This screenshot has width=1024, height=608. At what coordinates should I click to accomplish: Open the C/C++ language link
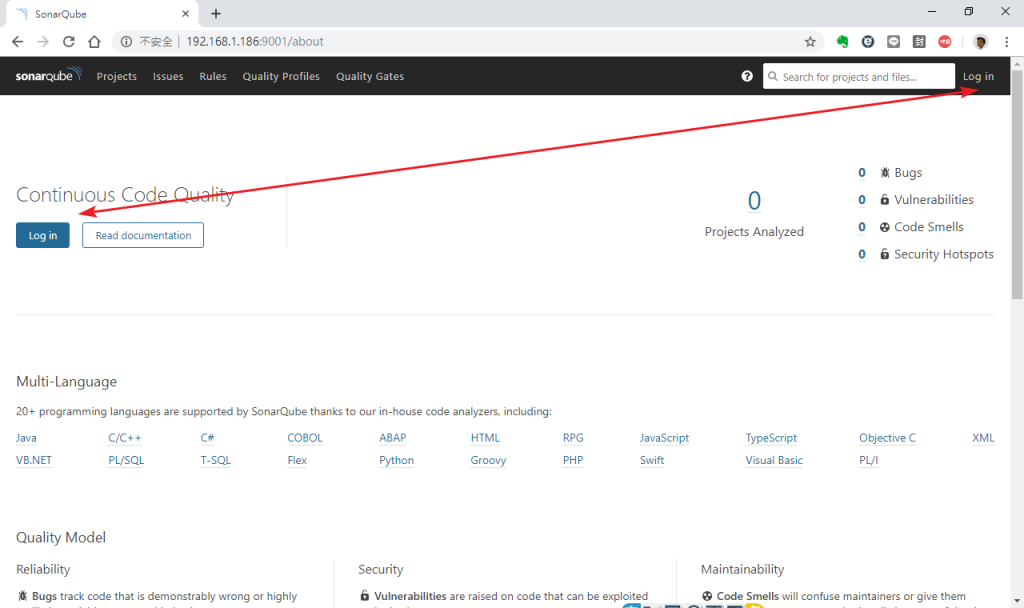point(125,438)
